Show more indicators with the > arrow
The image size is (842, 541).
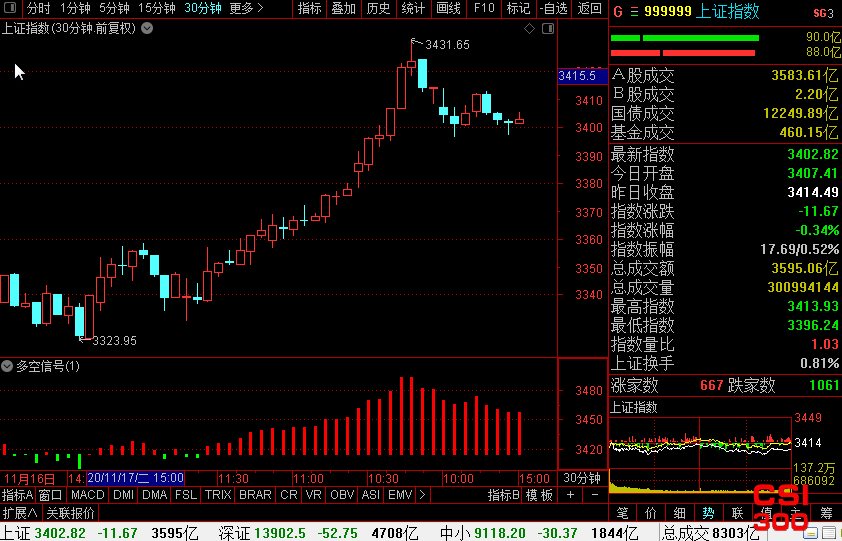[423, 495]
